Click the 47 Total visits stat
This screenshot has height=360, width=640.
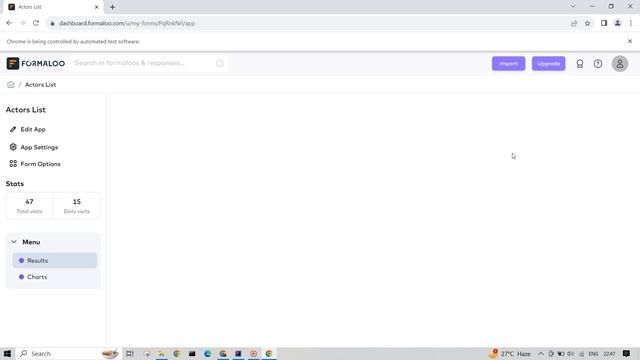coord(29,206)
